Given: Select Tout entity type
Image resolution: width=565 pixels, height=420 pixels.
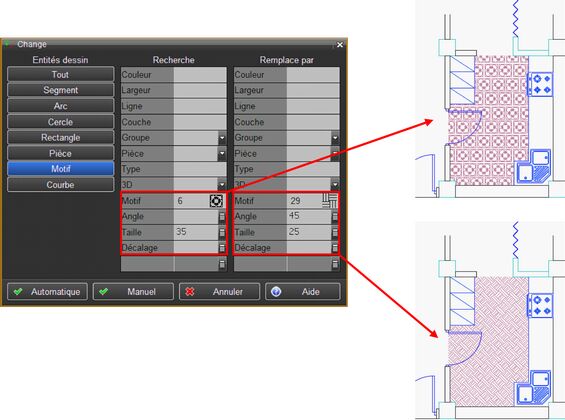Looking at the screenshot, I should (x=61, y=75).
